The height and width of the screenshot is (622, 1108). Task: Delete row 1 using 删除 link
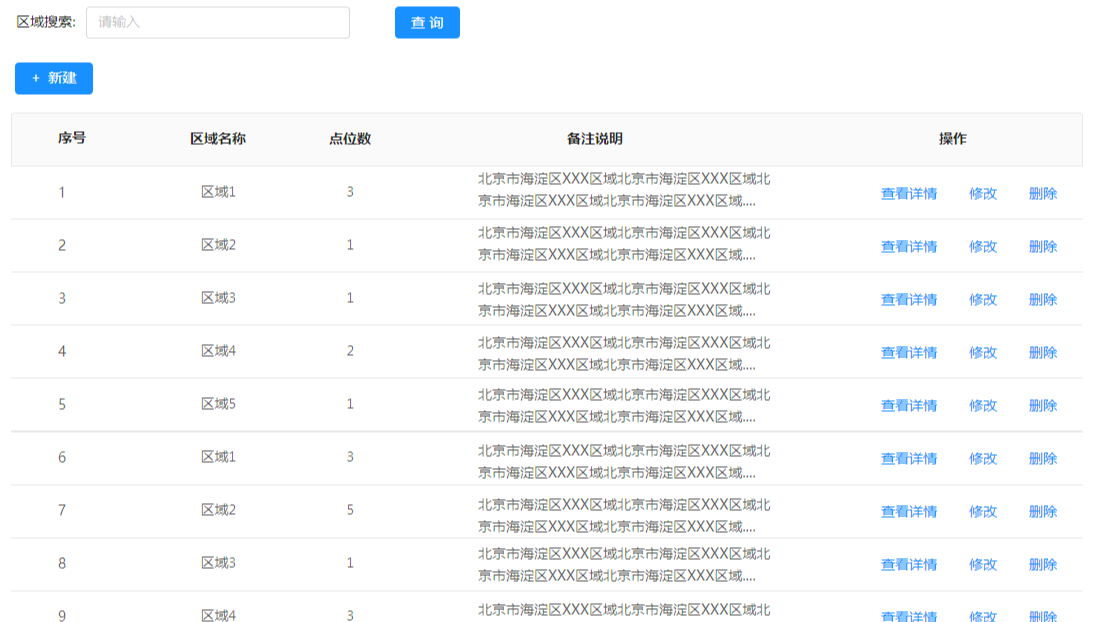[1042, 194]
